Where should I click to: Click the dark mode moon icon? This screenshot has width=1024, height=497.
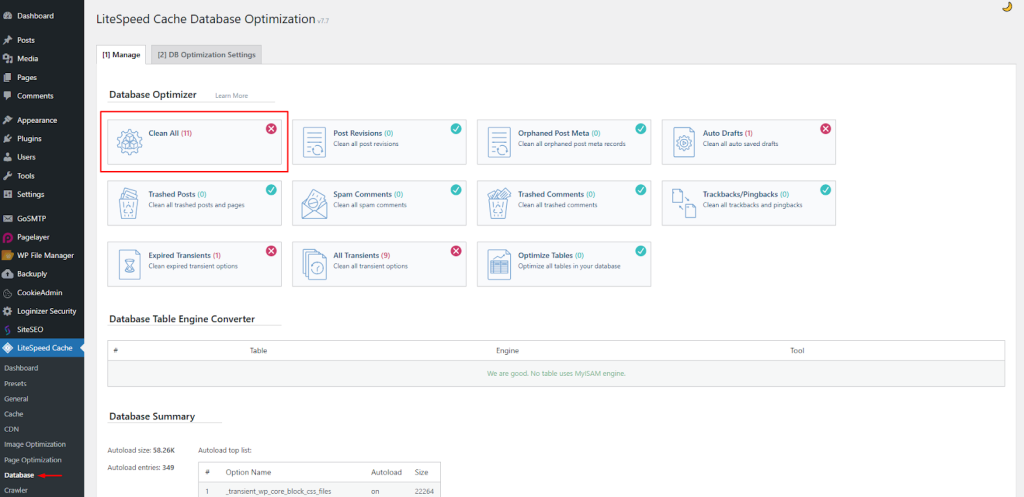click(x=1006, y=7)
